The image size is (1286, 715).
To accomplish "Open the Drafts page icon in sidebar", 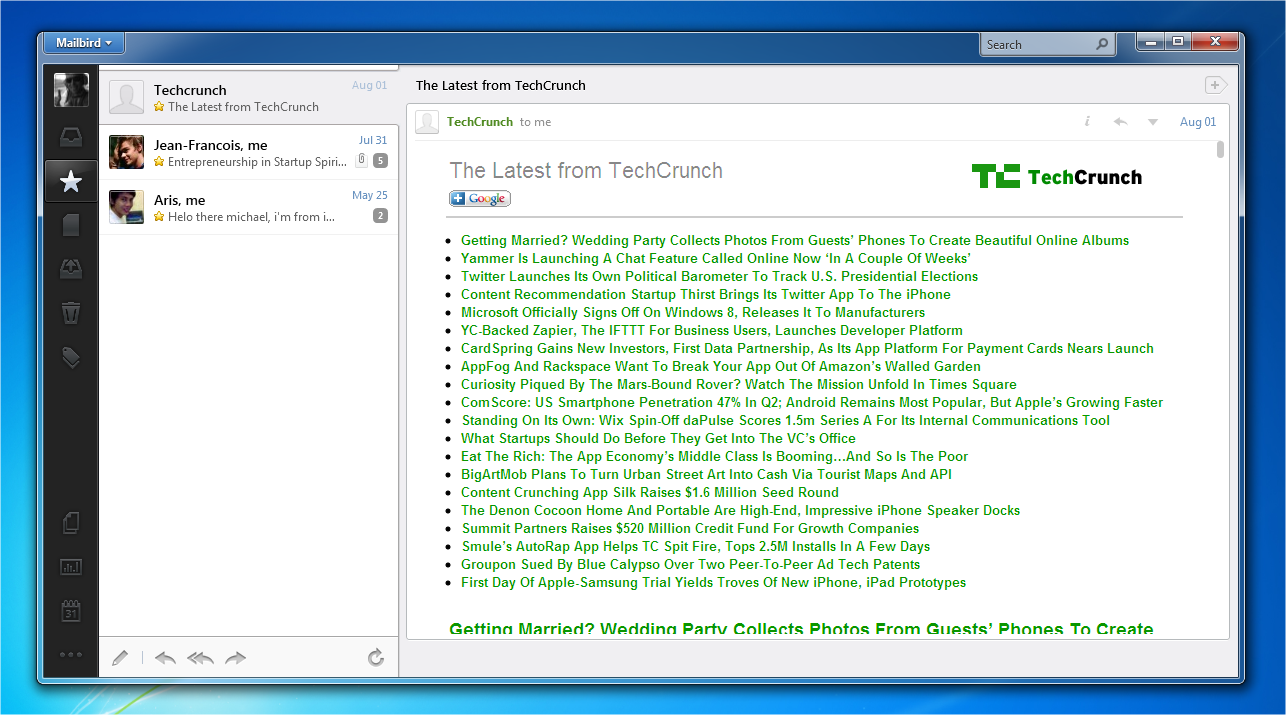I will [x=71, y=225].
